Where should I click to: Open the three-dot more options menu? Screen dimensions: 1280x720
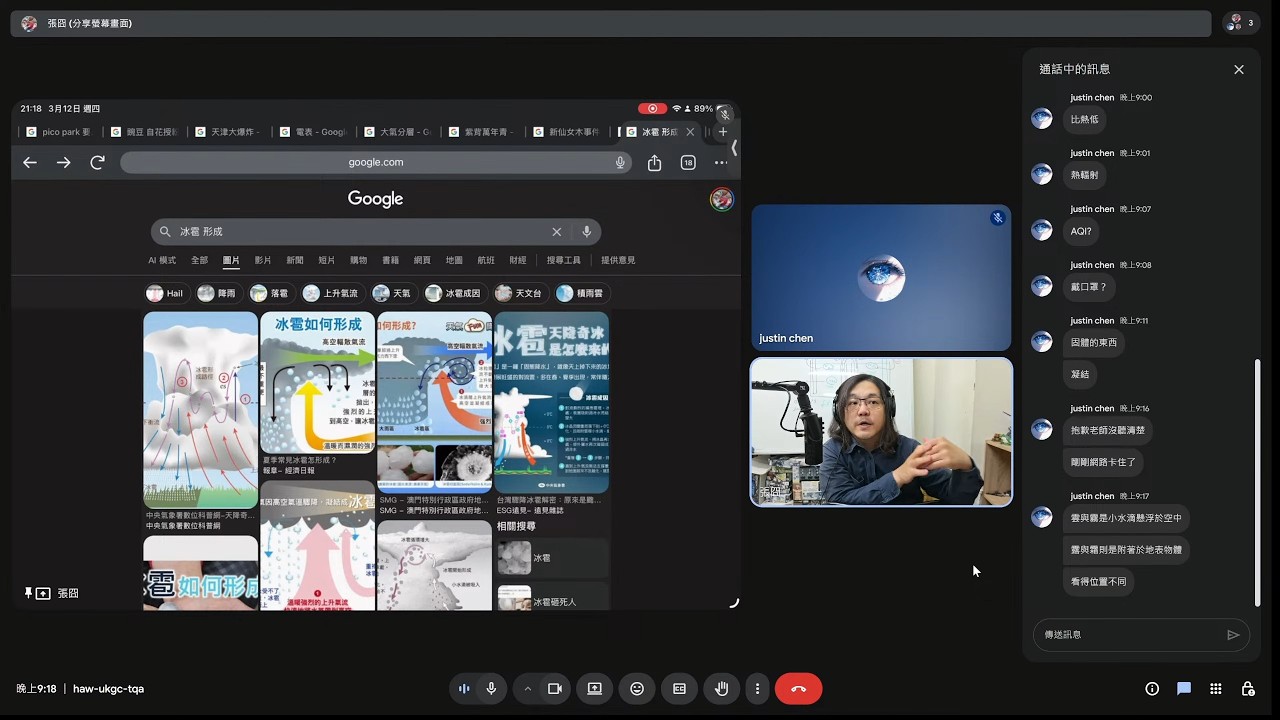(757, 689)
